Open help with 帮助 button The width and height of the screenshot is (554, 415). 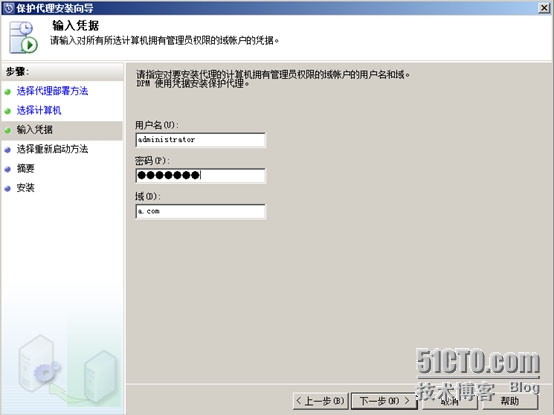(509, 401)
